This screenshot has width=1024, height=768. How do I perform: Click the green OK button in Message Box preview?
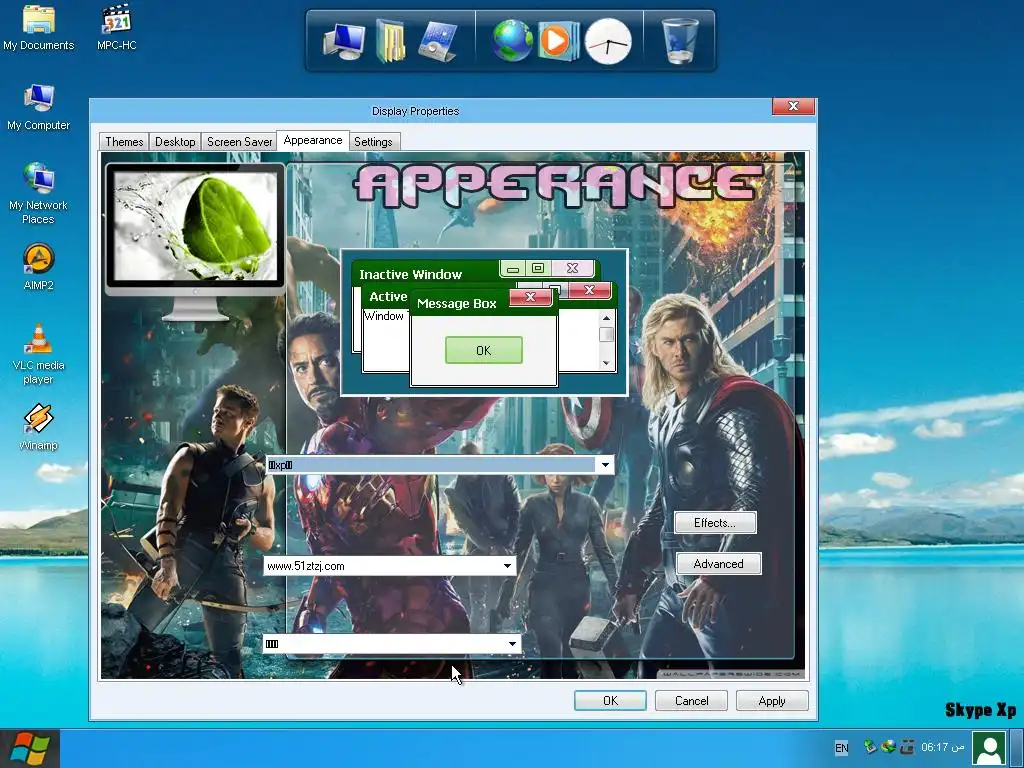tap(484, 351)
